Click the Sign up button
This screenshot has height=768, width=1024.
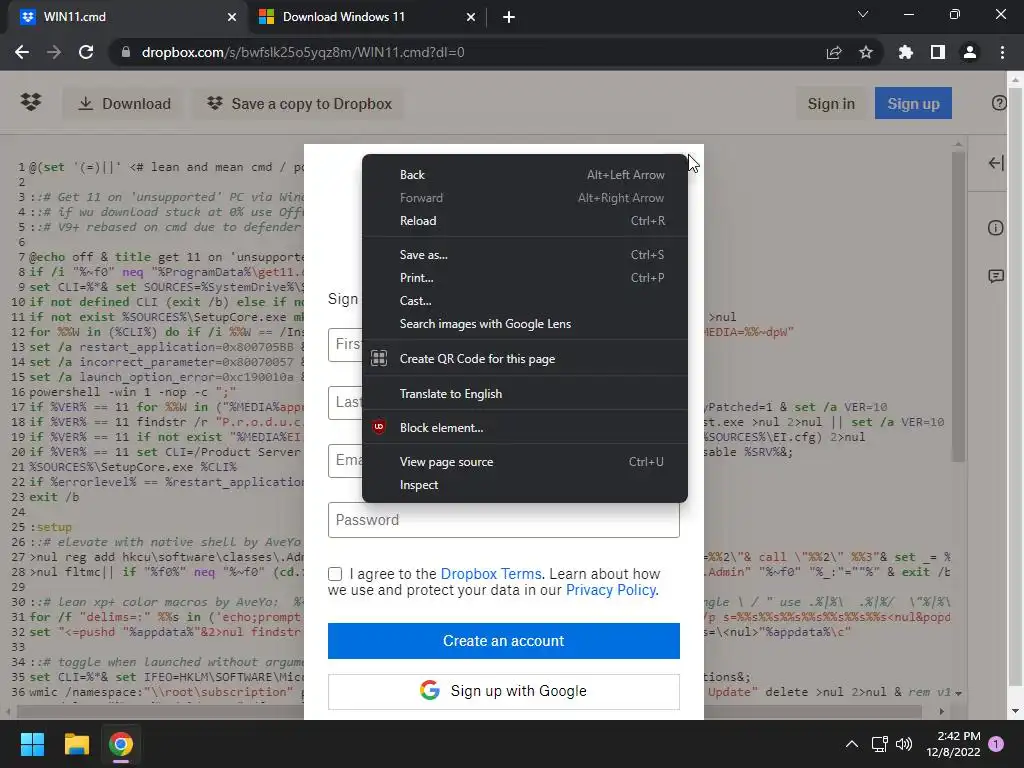pos(913,103)
